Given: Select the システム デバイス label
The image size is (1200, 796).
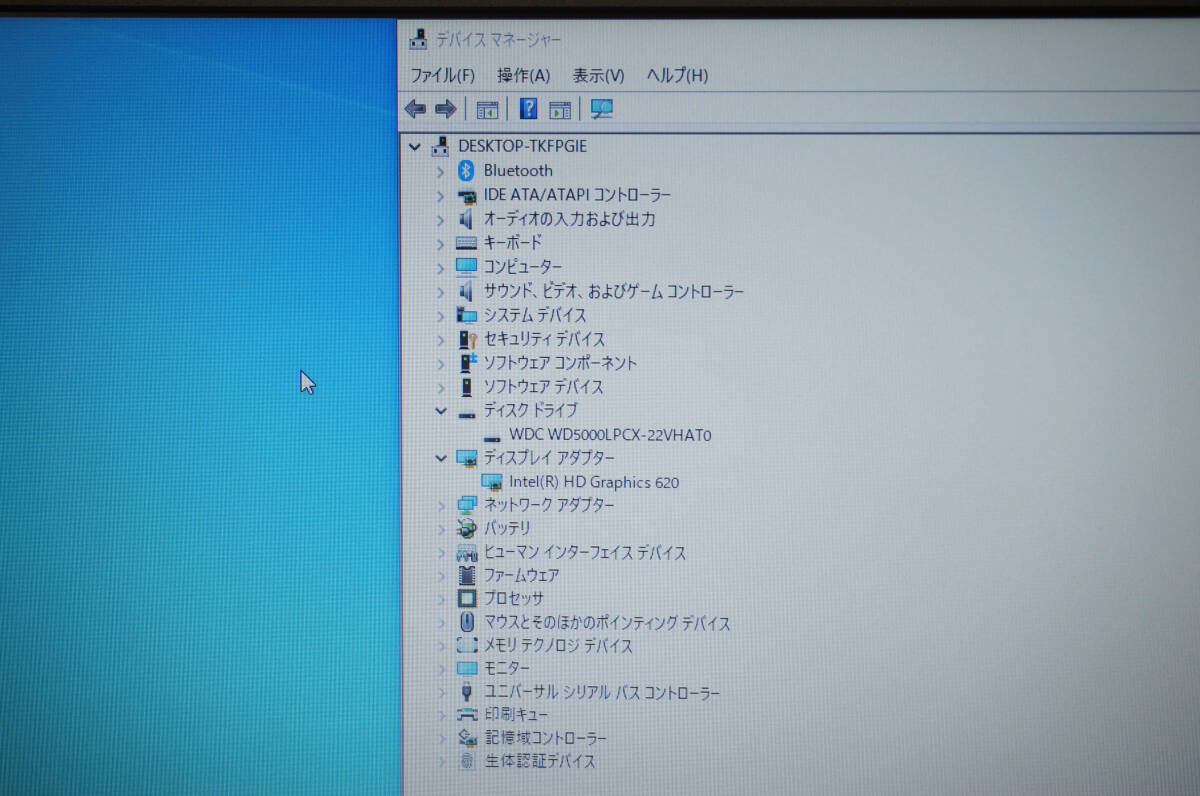Looking at the screenshot, I should coord(535,315).
